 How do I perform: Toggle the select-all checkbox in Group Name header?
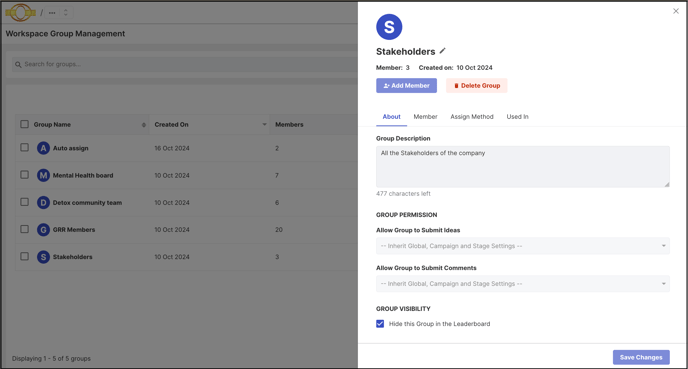[x=25, y=124]
